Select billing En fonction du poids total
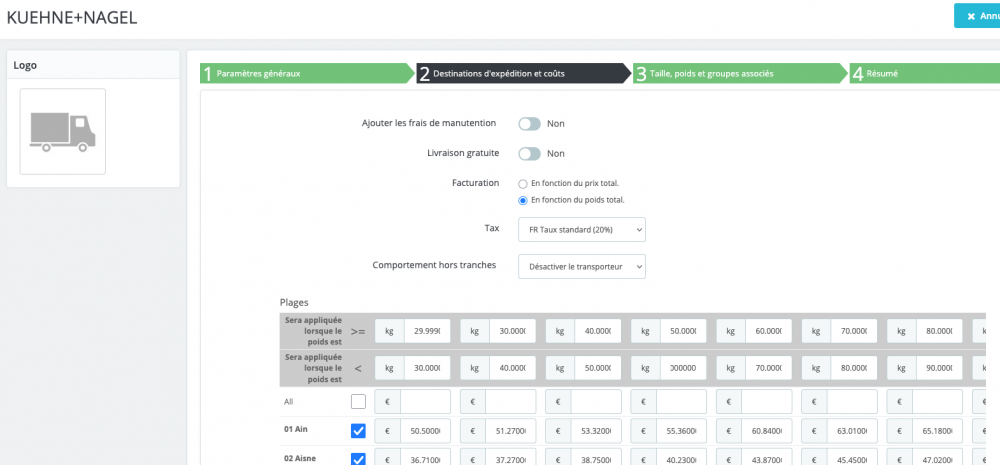Screen dimensions: 1000x465 click(523, 200)
